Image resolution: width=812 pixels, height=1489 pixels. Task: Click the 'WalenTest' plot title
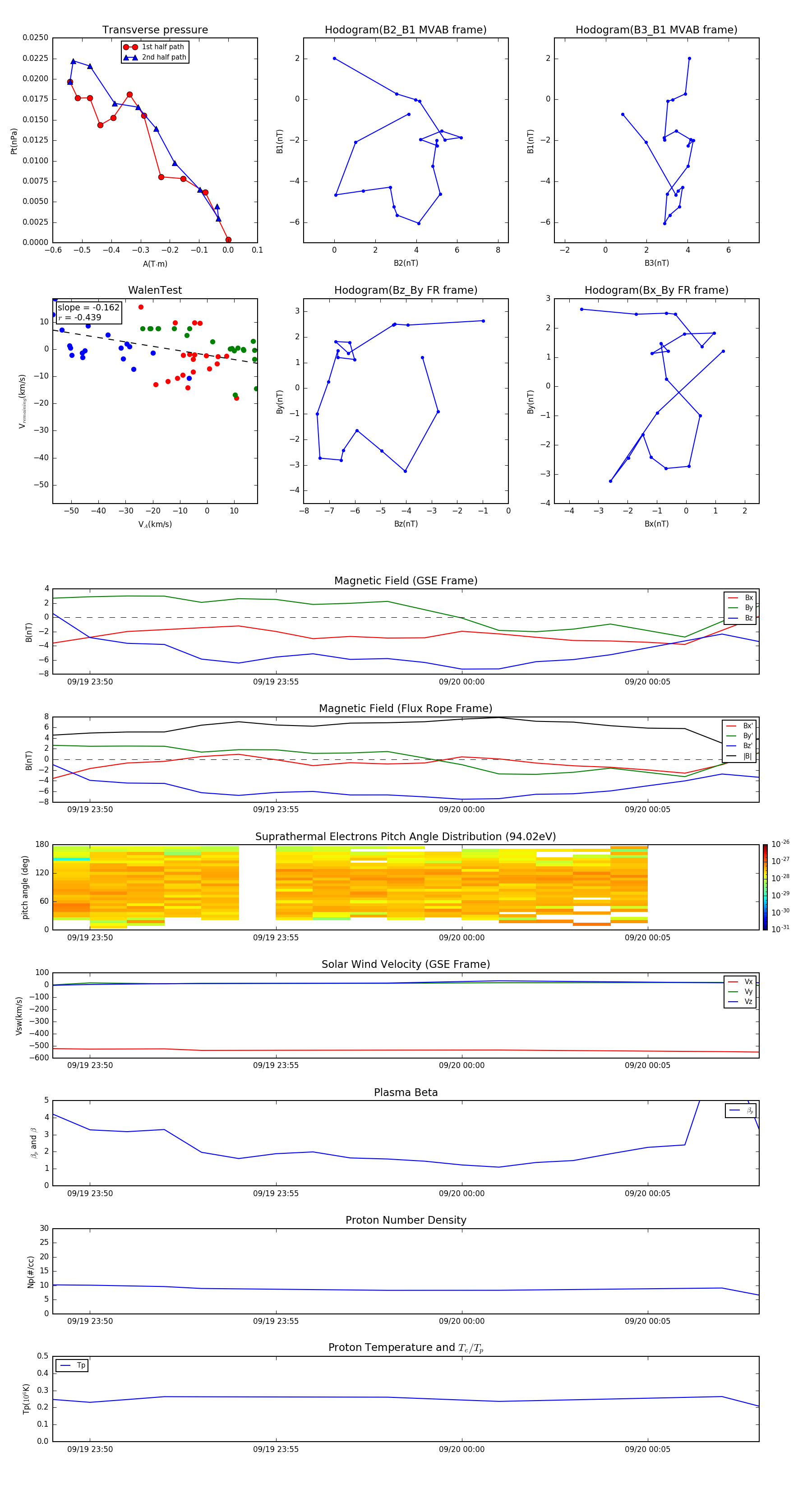click(155, 290)
